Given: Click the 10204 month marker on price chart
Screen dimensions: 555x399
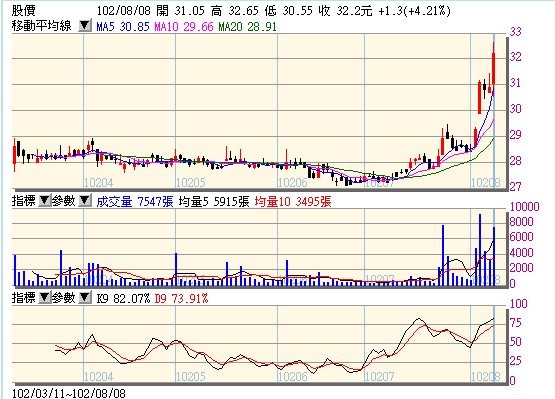Looking at the screenshot, I should tap(99, 183).
